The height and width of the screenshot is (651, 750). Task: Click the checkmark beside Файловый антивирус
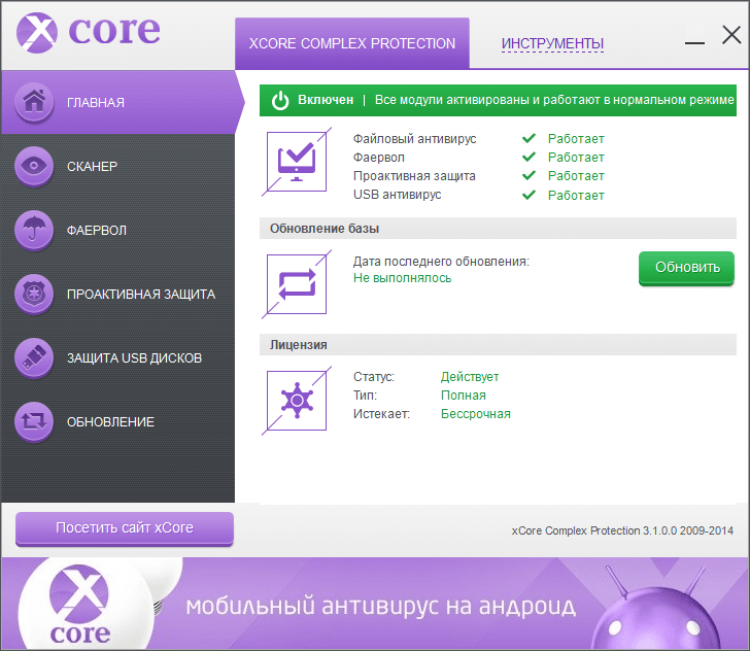pyautogui.click(x=529, y=139)
